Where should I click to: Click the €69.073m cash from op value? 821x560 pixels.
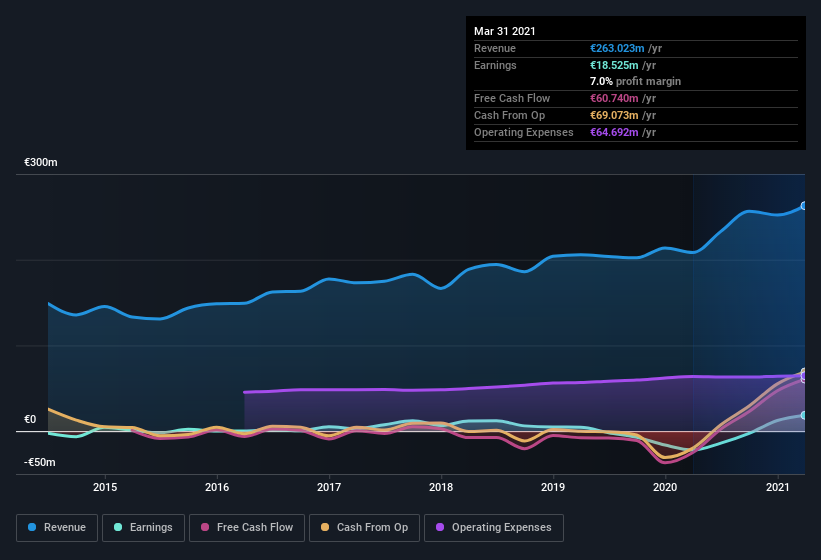point(614,115)
